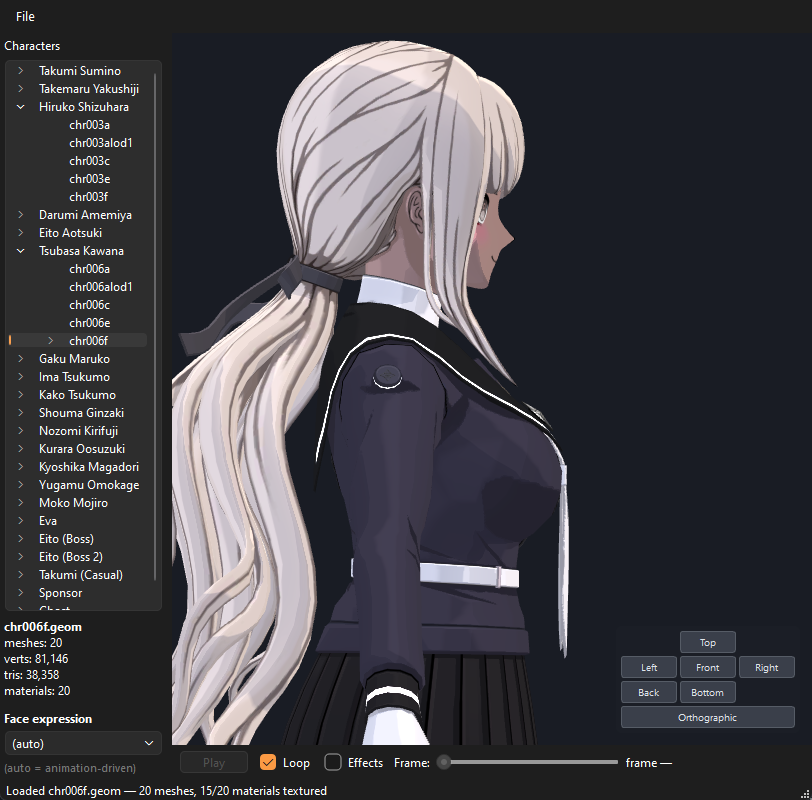Select the chr006a model
Viewport: 812px width, 800px height.
pyautogui.click(x=90, y=269)
